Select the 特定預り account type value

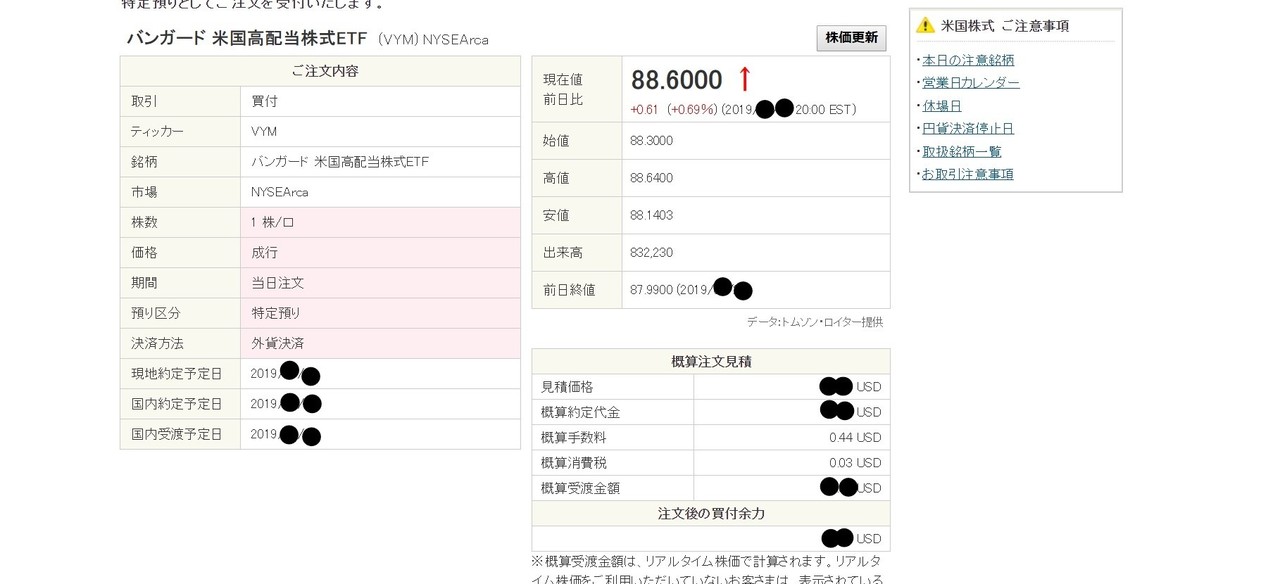pos(276,313)
